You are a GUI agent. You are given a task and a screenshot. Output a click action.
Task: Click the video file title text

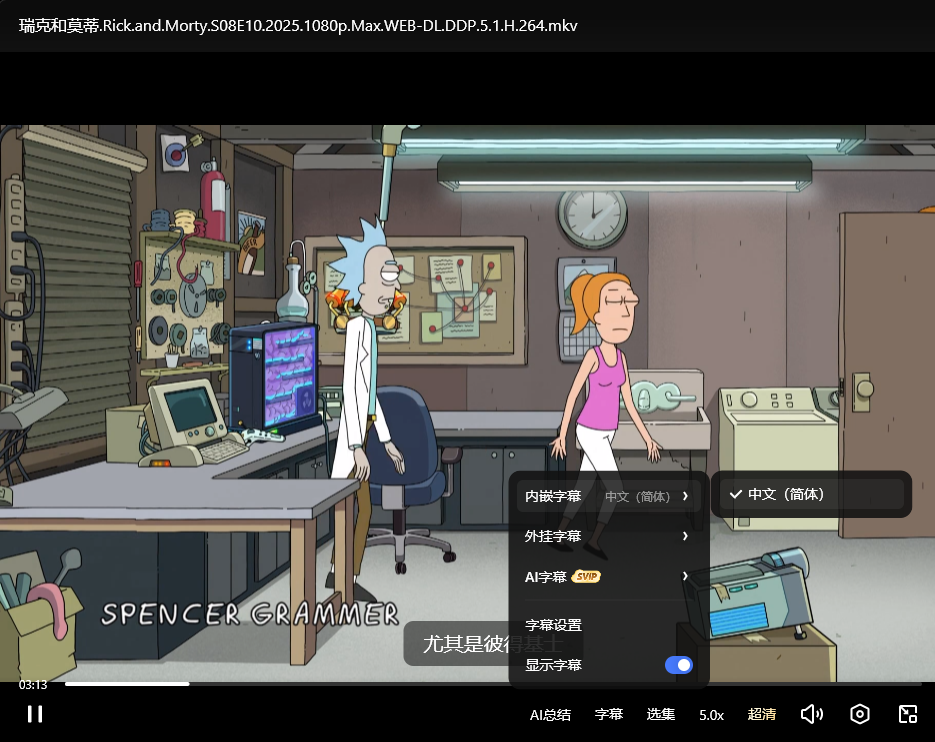(x=298, y=26)
